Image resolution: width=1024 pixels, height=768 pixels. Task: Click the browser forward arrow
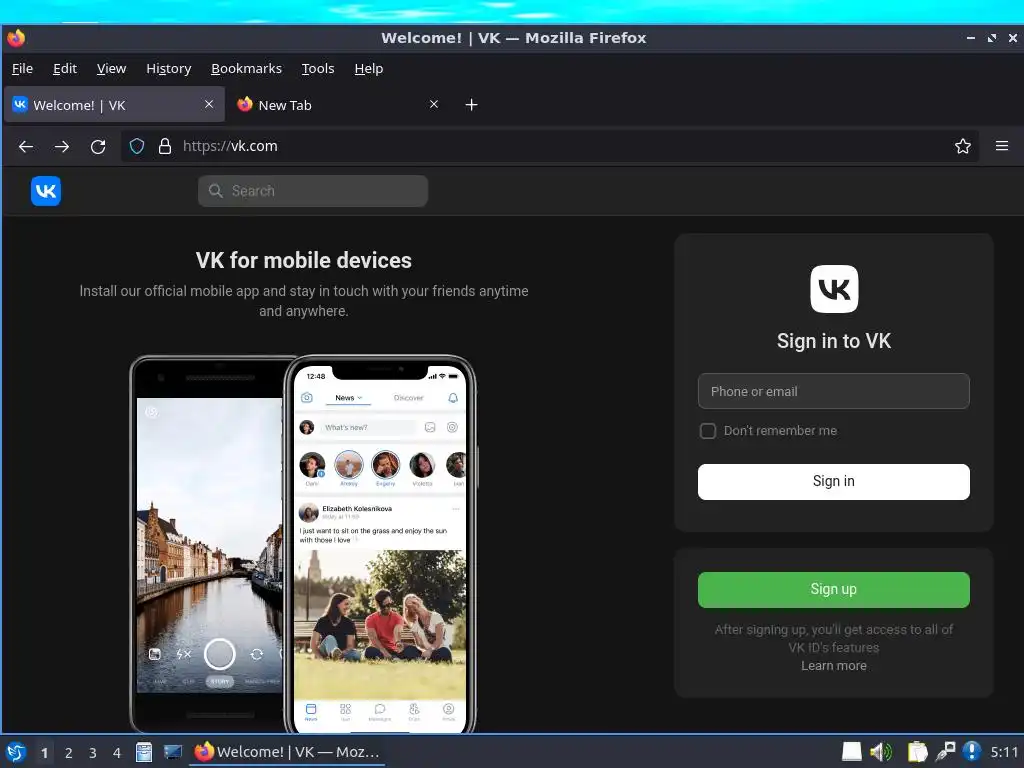click(x=62, y=146)
